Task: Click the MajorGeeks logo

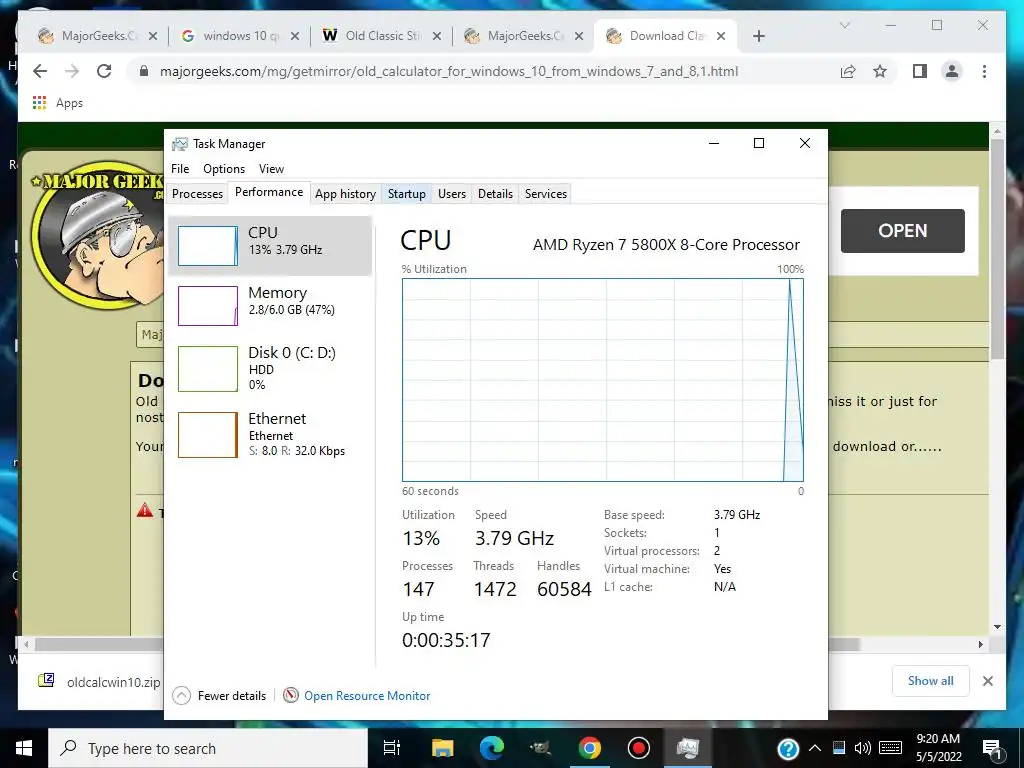Action: (x=98, y=236)
